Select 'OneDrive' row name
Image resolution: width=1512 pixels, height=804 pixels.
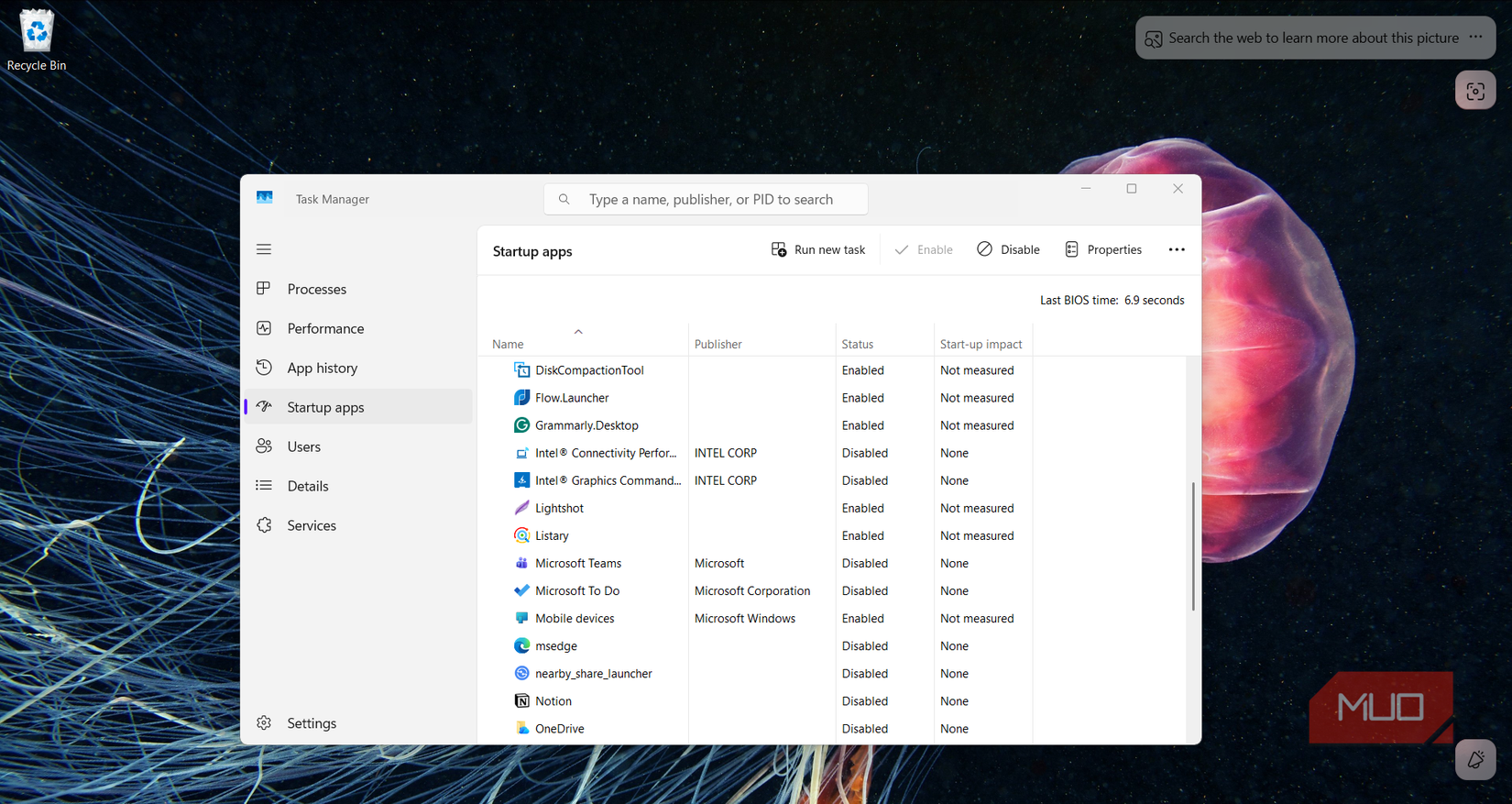click(x=560, y=728)
